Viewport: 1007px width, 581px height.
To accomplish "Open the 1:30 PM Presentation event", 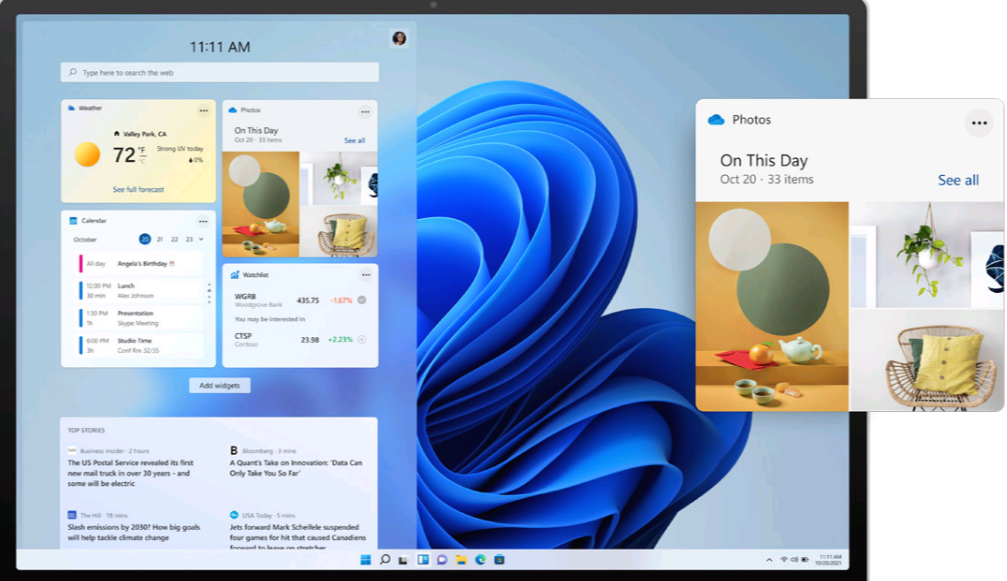I will point(139,318).
